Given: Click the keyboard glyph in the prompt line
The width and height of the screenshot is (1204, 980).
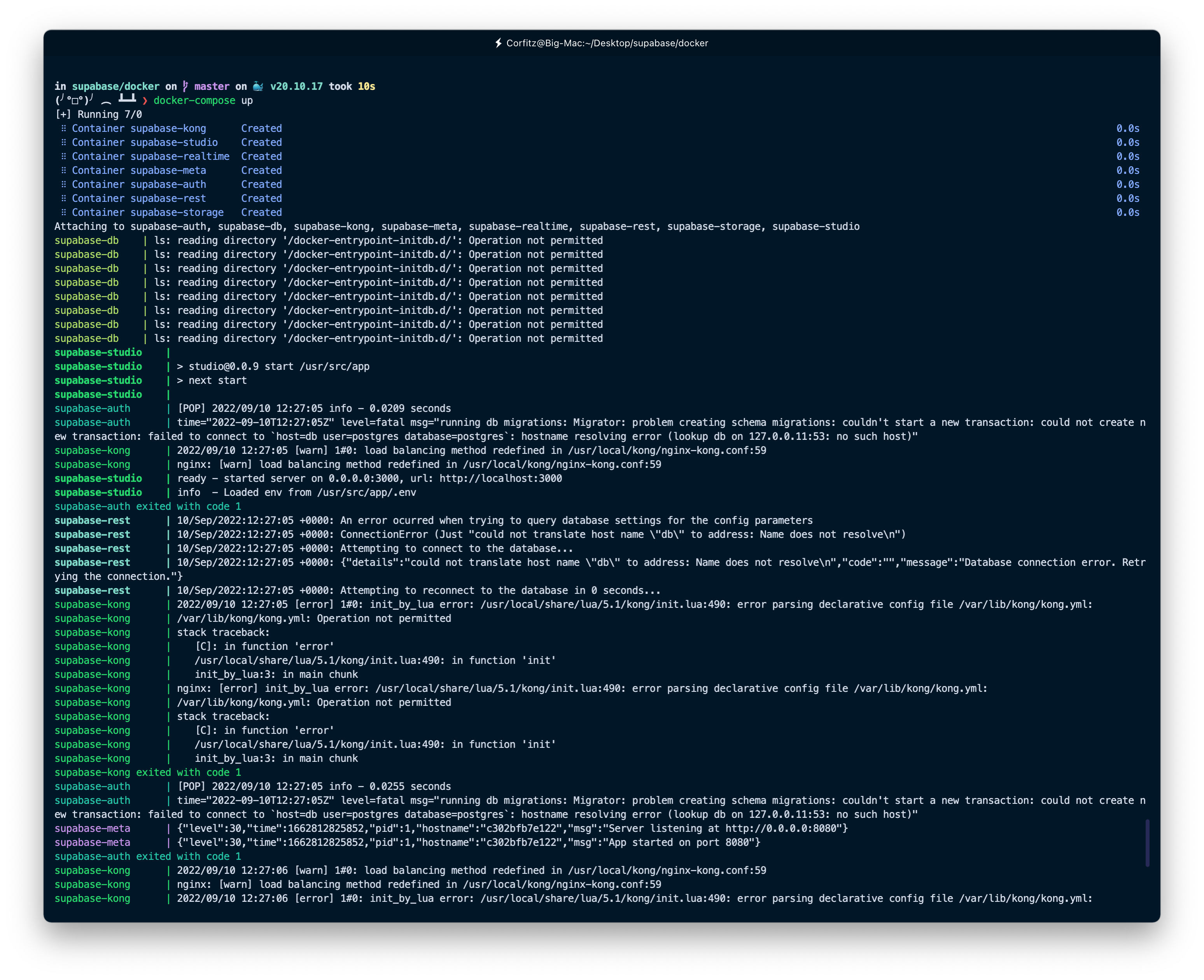Looking at the screenshot, I should [x=127, y=98].
